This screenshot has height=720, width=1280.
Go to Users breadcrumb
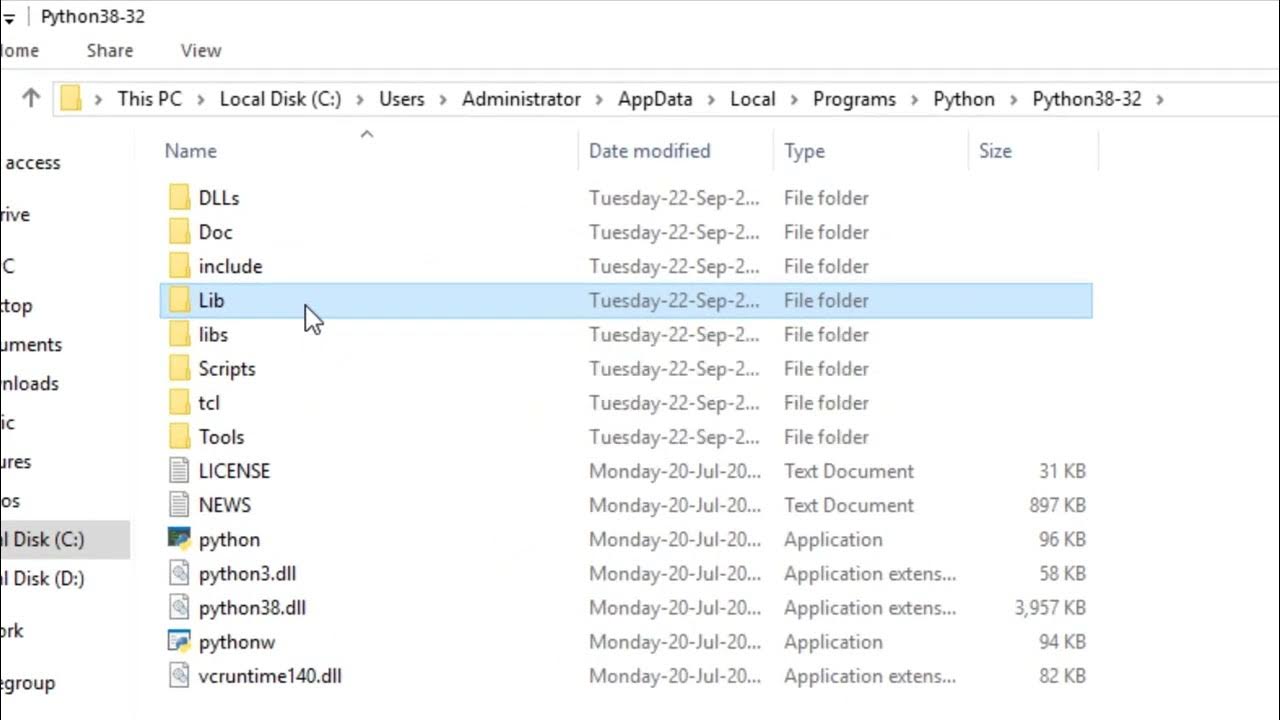pyautogui.click(x=401, y=99)
